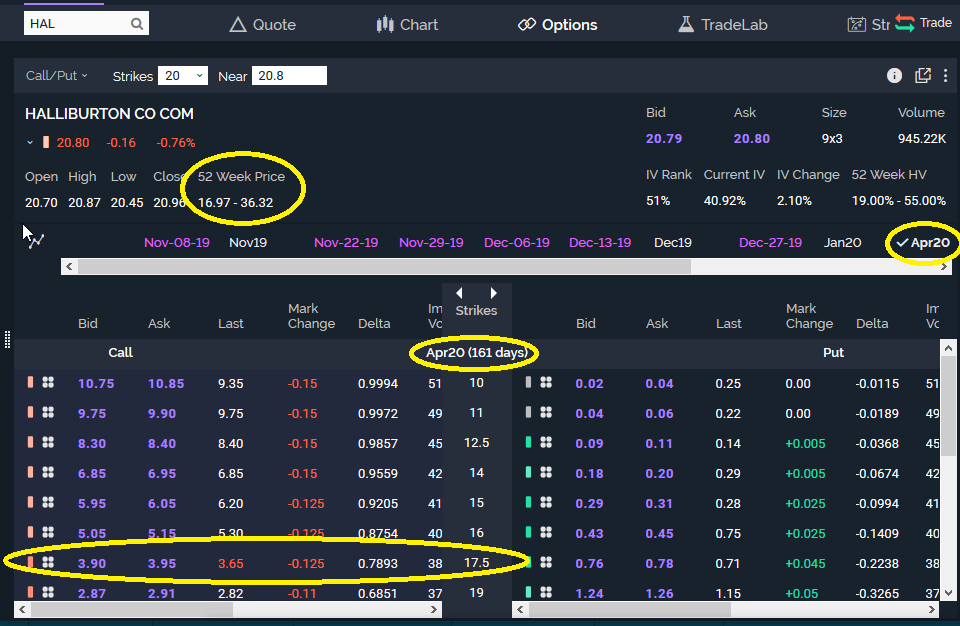Click the left arrow above Strikes
This screenshot has width=960, height=626.
(459, 293)
